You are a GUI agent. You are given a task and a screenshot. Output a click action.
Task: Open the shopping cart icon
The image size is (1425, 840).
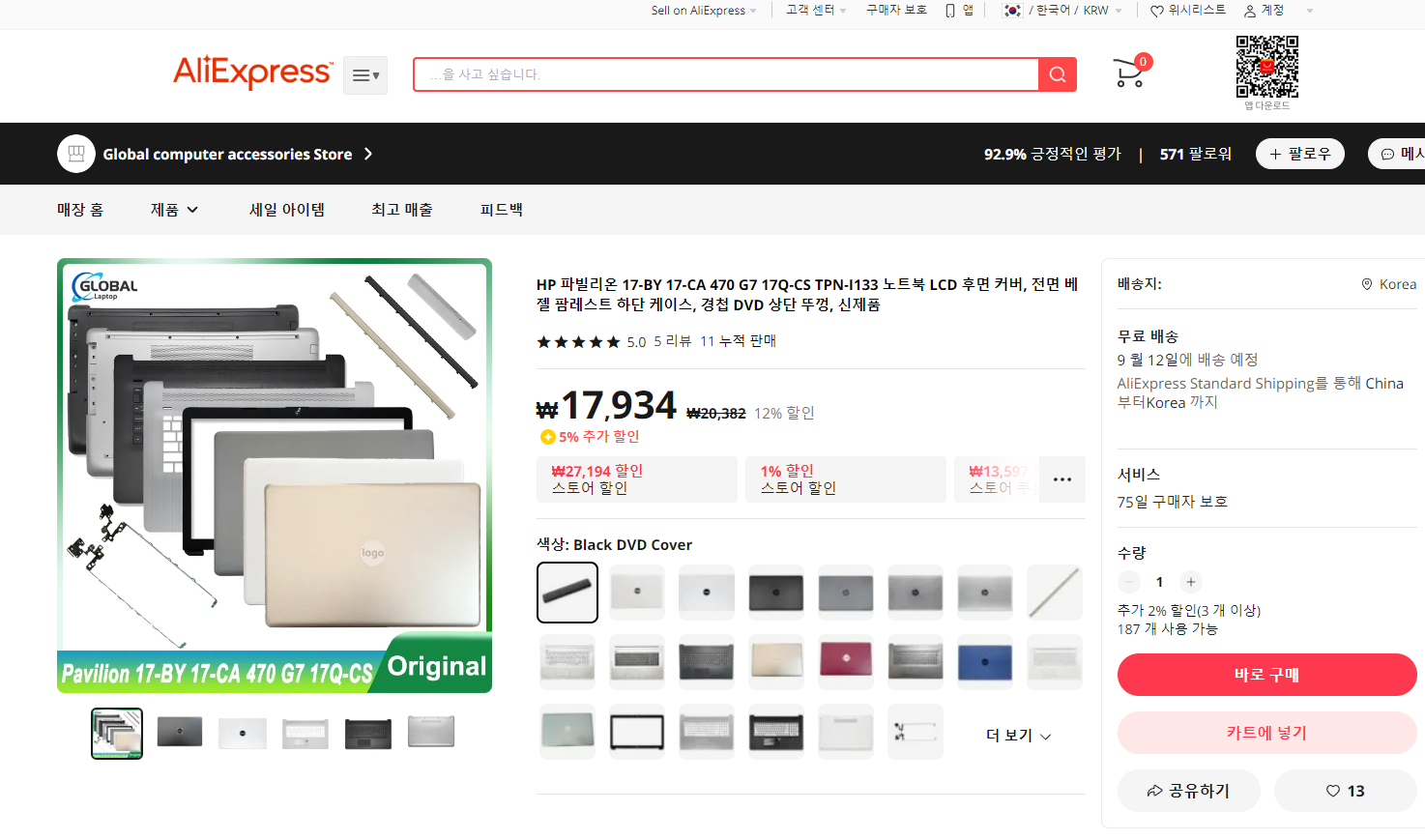[x=1131, y=72]
